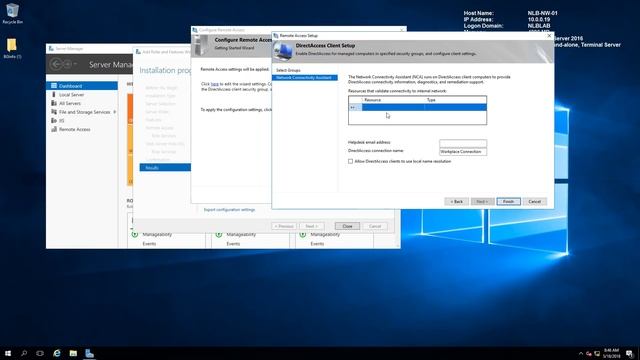Switch to Server Manager taskbar icon
The image size is (640, 360).
pyautogui.click(x=89, y=353)
